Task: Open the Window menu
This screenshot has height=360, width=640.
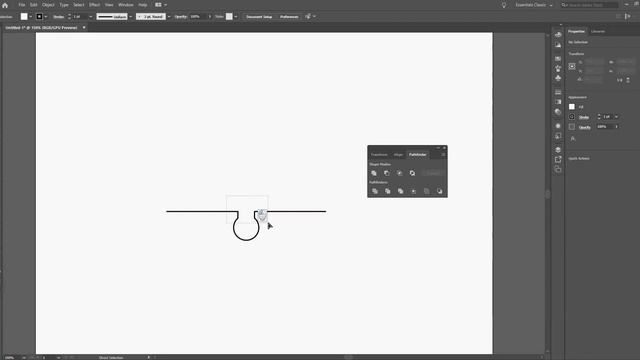Action: [x=126, y=5]
